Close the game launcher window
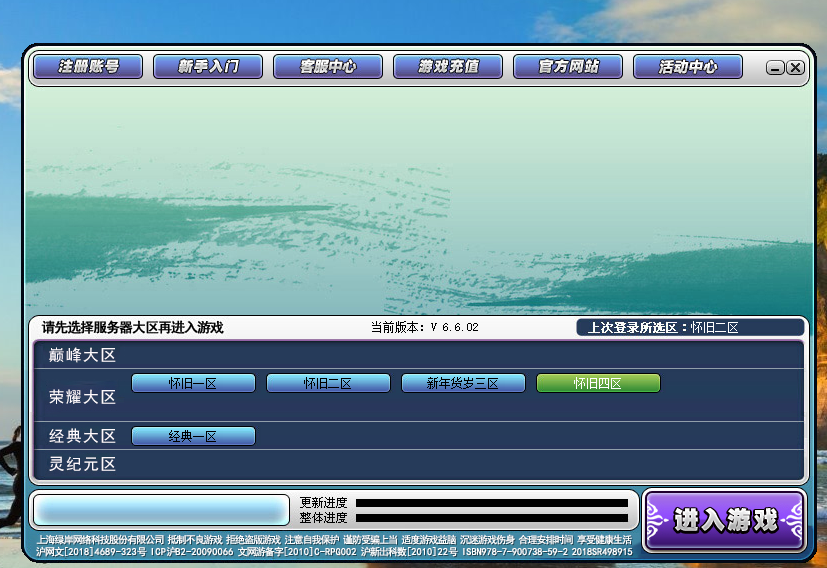Screen dimensions: 827x568 click(795, 68)
